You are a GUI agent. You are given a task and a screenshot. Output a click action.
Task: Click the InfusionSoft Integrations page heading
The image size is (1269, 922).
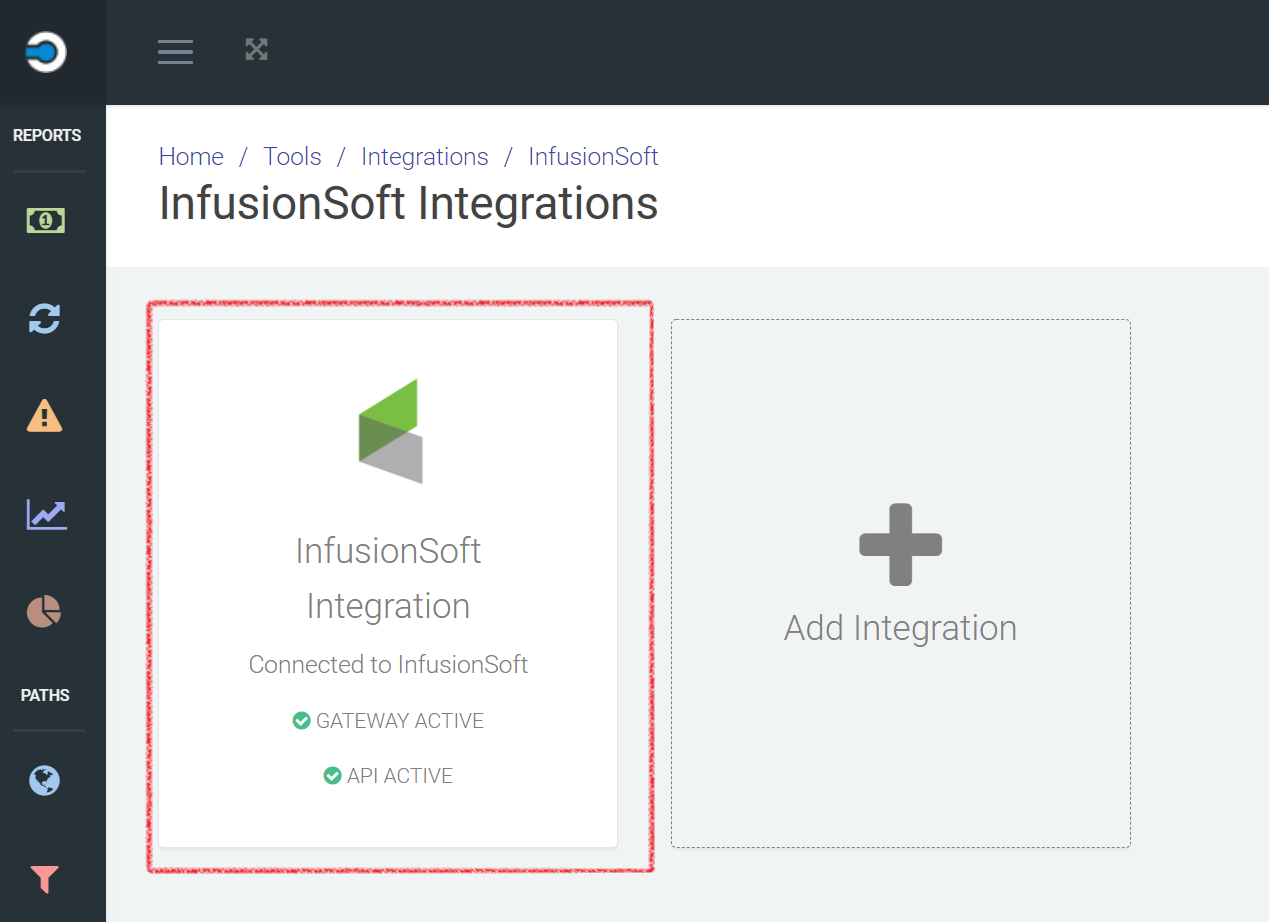(x=408, y=204)
